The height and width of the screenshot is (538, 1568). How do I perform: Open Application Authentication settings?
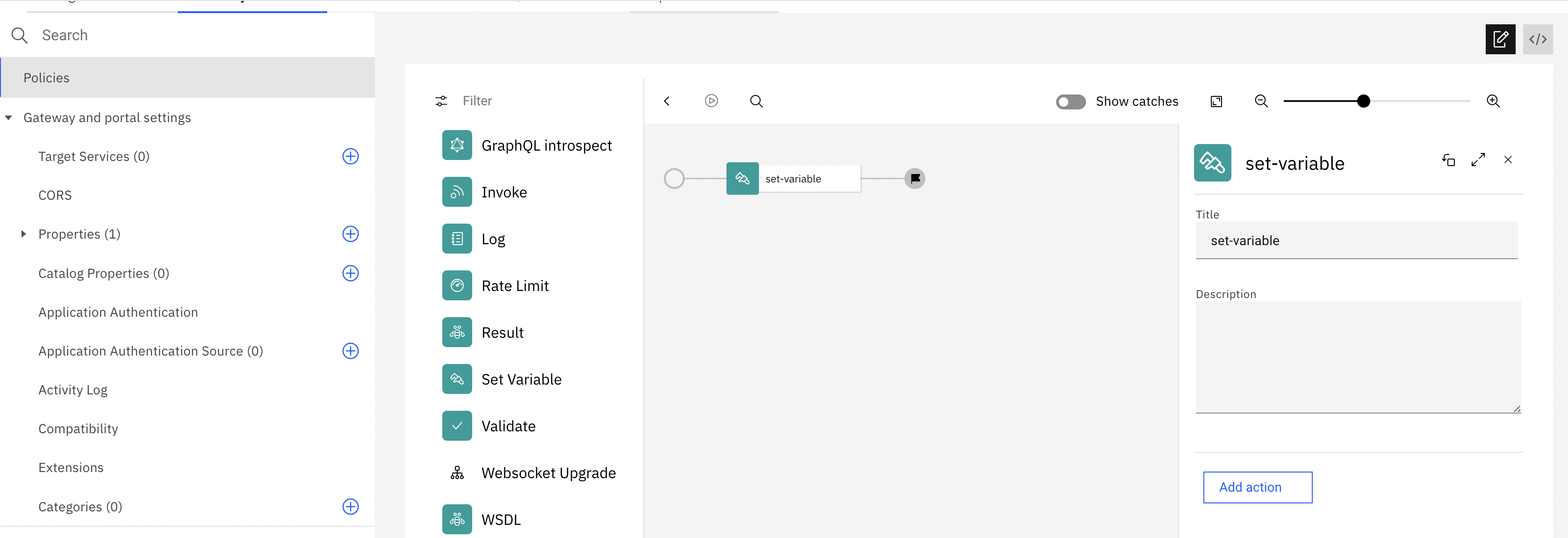pos(117,312)
